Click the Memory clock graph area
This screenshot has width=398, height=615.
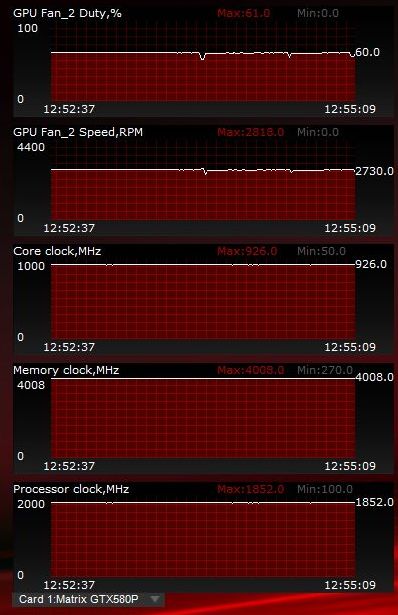pos(203,418)
